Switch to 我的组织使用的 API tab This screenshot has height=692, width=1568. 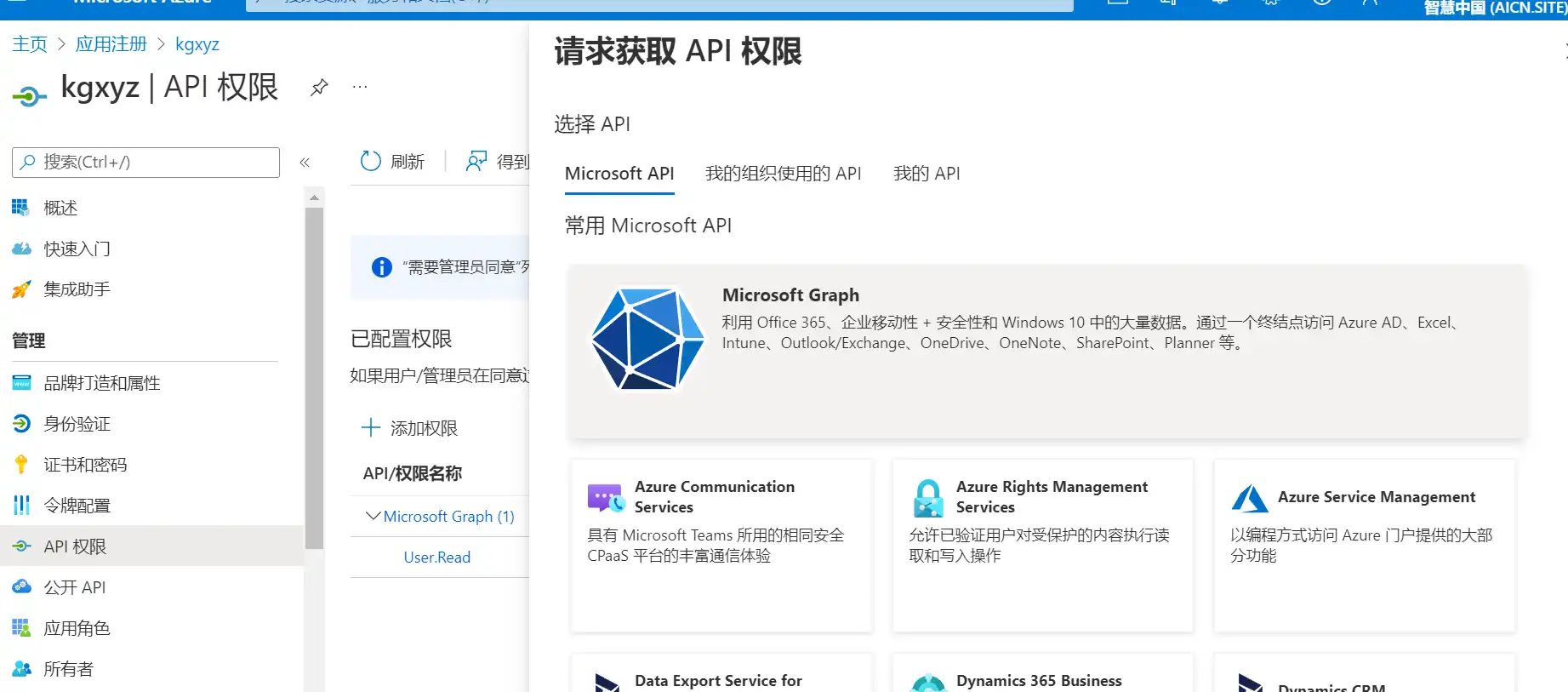[783, 174]
